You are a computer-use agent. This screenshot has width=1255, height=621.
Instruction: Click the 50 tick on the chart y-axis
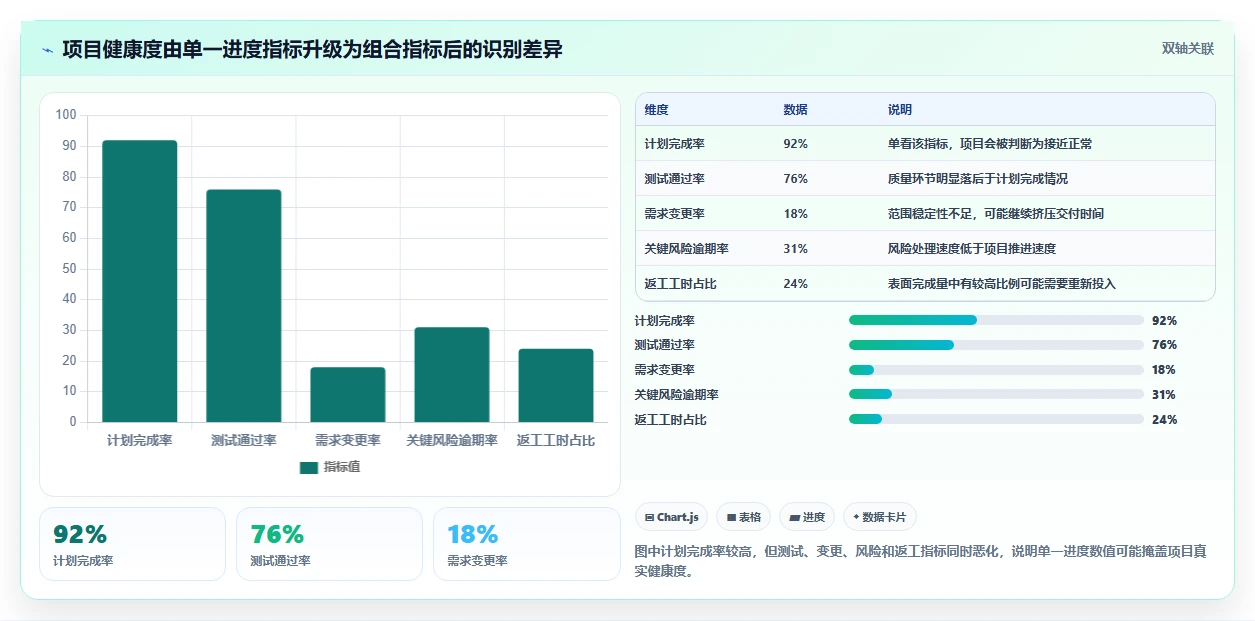click(70, 269)
